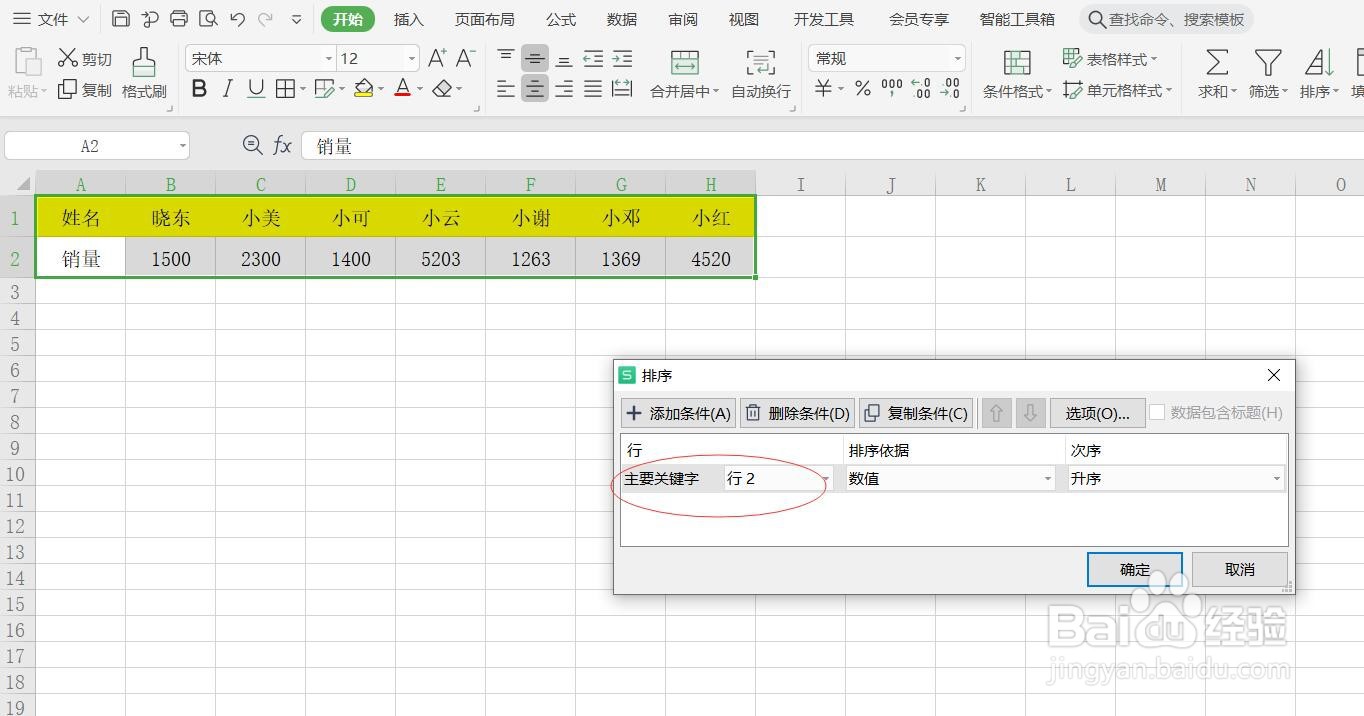The width and height of the screenshot is (1364, 716).
Task: Cut selection with 剪切
Action: click(85, 59)
